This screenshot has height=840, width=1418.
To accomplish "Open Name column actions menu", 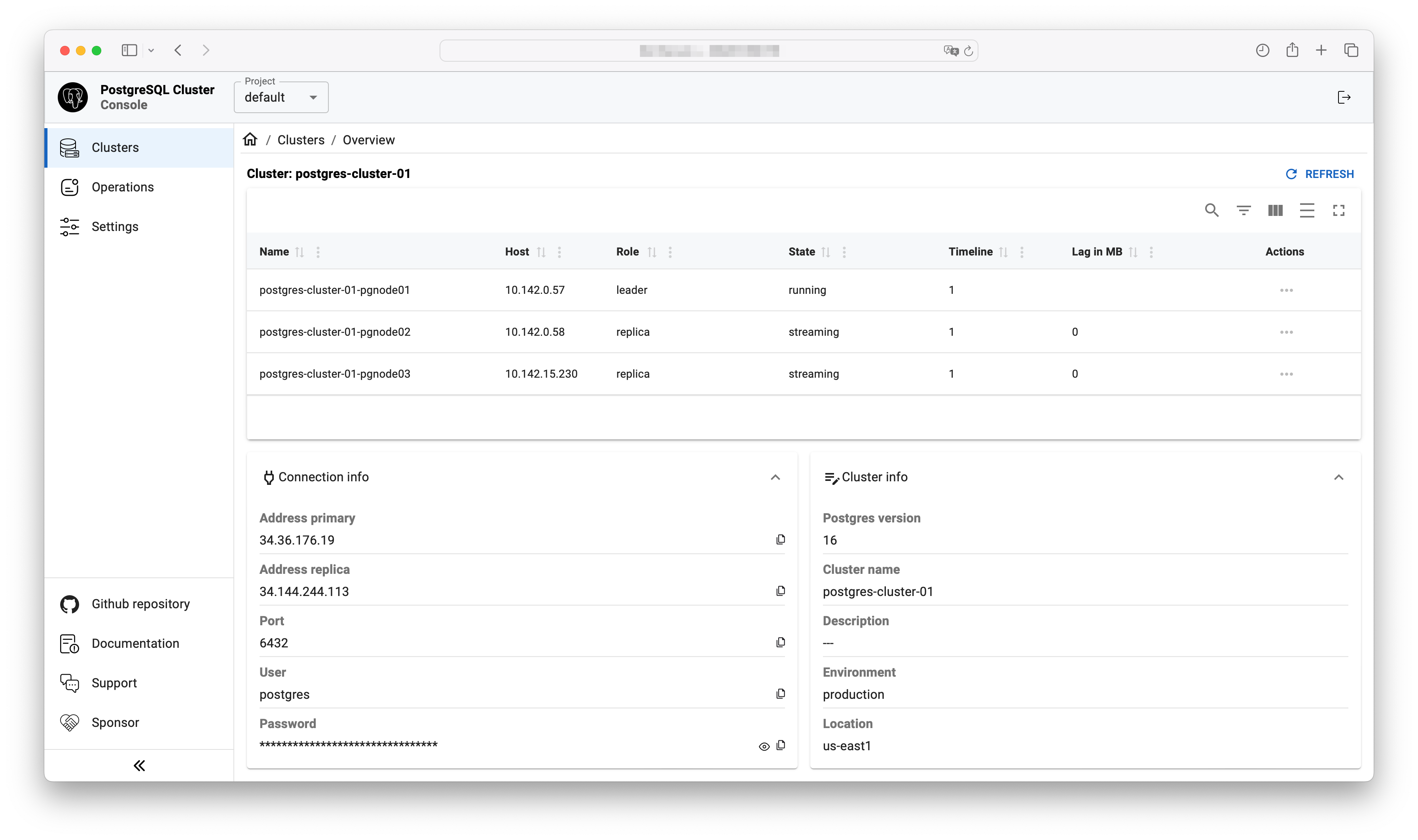I will coord(318,252).
